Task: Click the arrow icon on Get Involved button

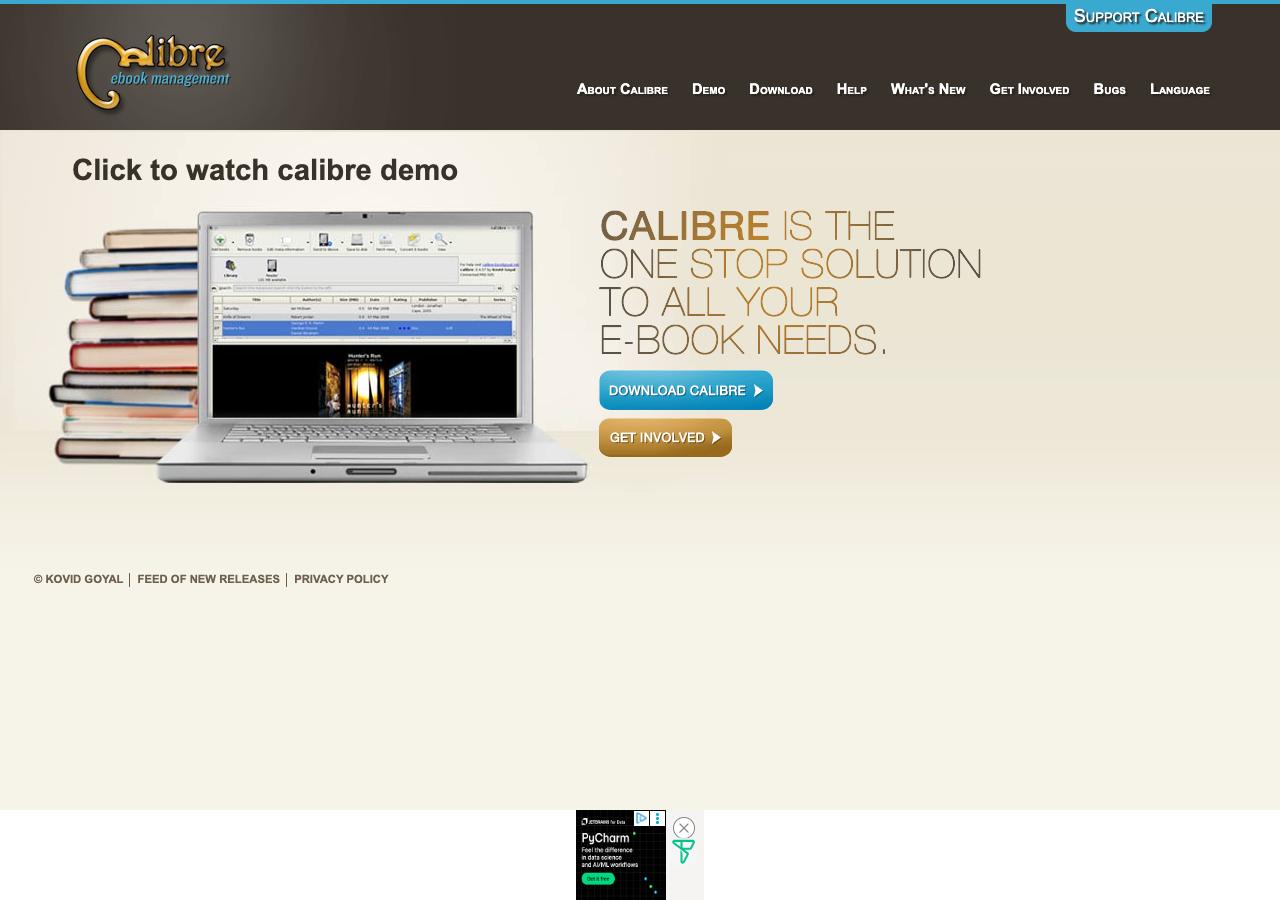Action: click(718, 437)
